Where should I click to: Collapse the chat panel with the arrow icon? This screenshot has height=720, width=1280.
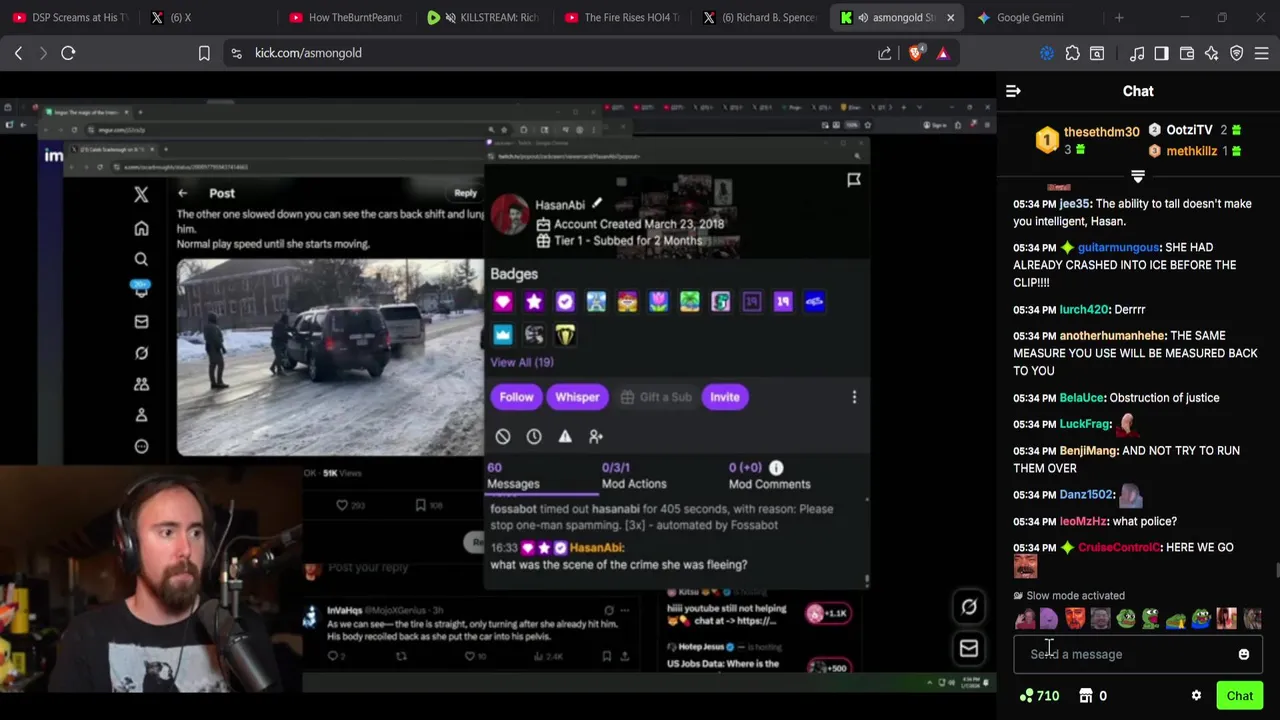point(1013,91)
